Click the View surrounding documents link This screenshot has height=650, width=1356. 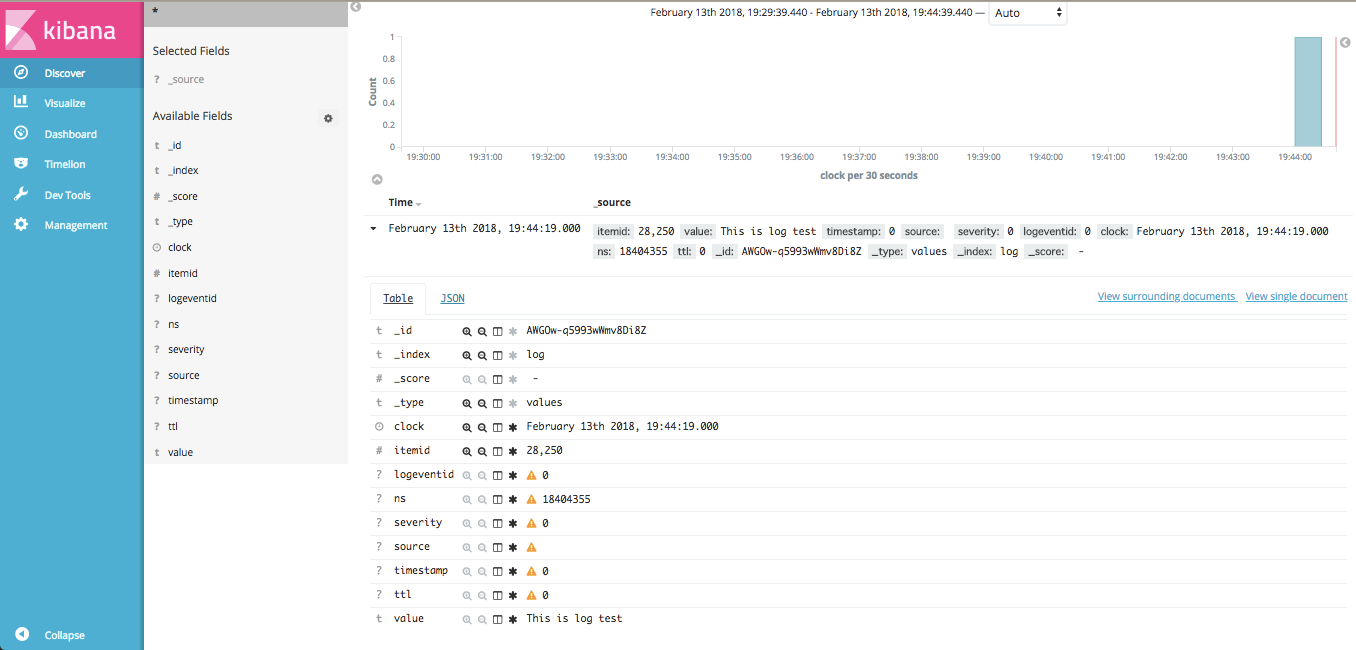1166,296
